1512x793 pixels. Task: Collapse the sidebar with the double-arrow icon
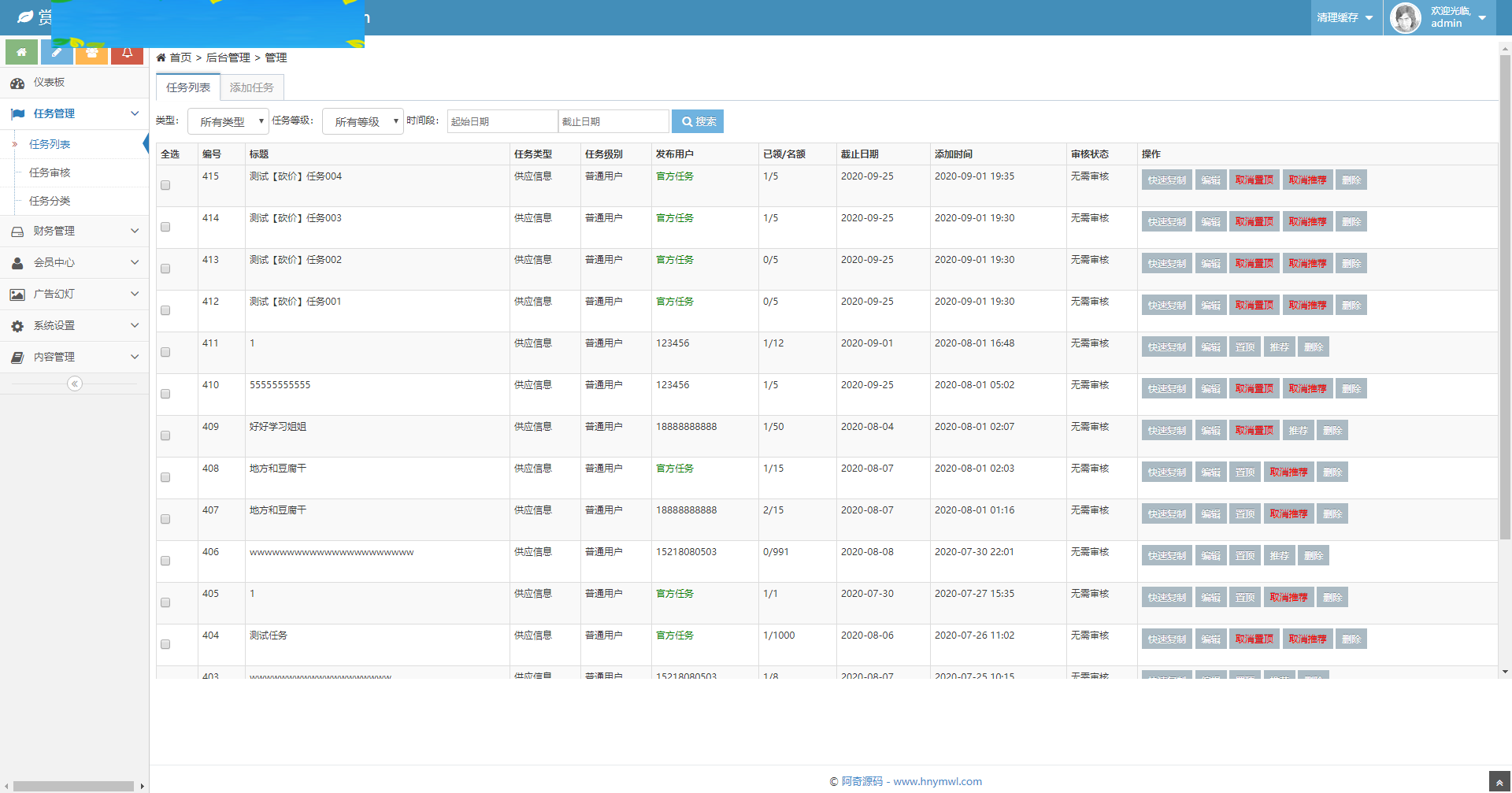[75, 384]
